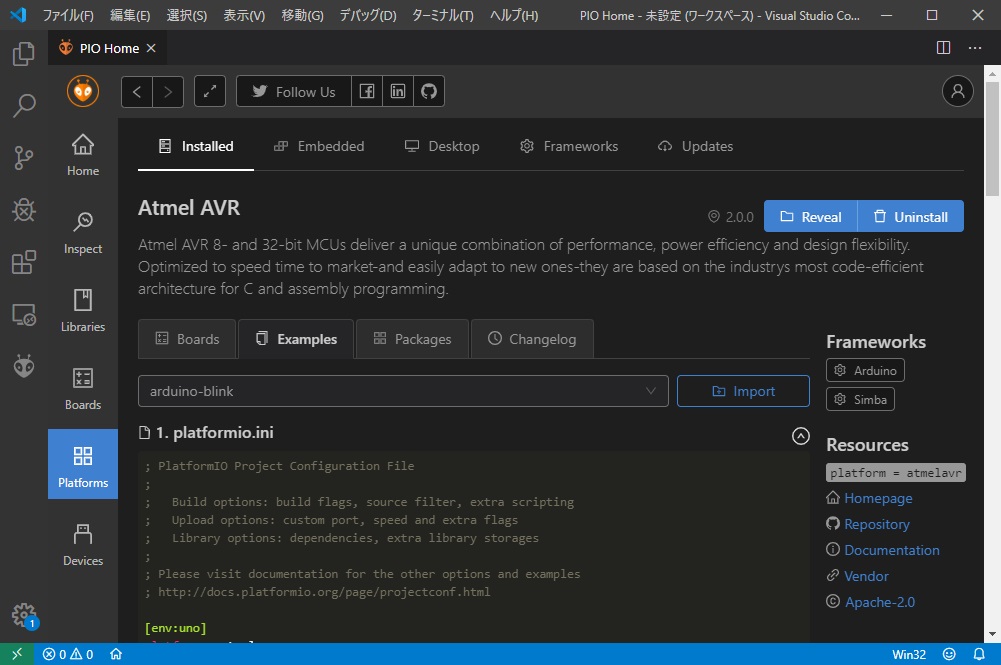
Task: Select Platforms in the PIO sidebar
Action: 83,464
